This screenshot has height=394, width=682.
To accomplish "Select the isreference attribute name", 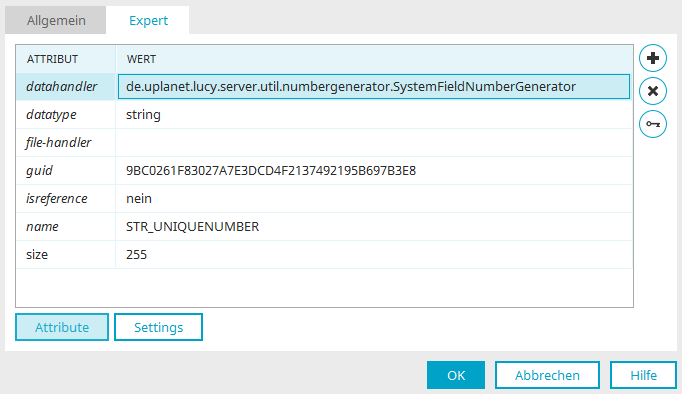I will tap(57, 198).
